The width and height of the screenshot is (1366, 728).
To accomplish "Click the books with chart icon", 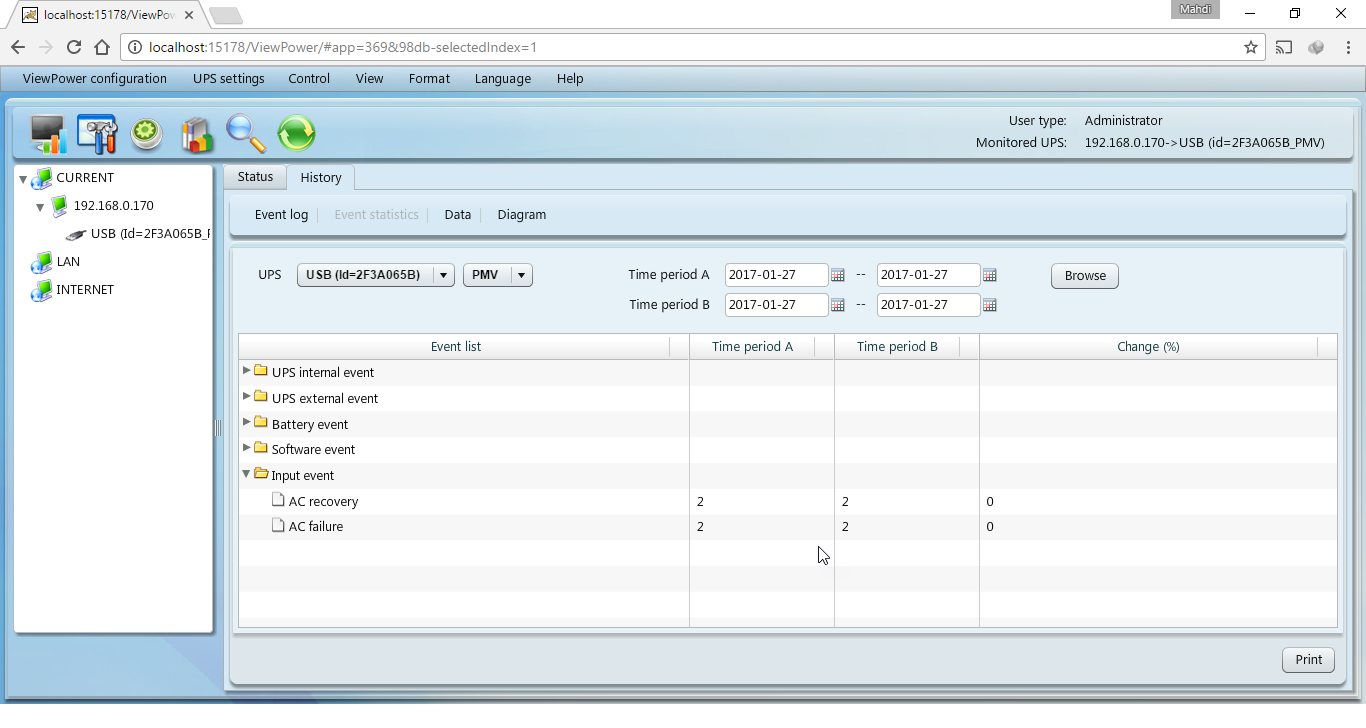I will pyautogui.click(x=197, y=134).
